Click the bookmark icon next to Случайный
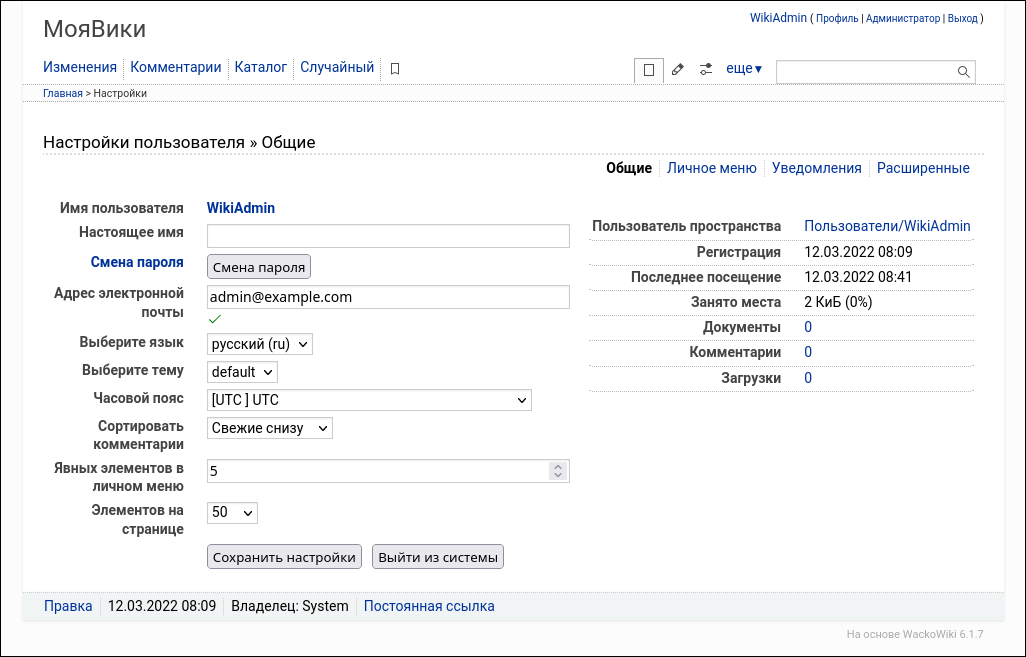The image size is (1026, 657). 394,67
